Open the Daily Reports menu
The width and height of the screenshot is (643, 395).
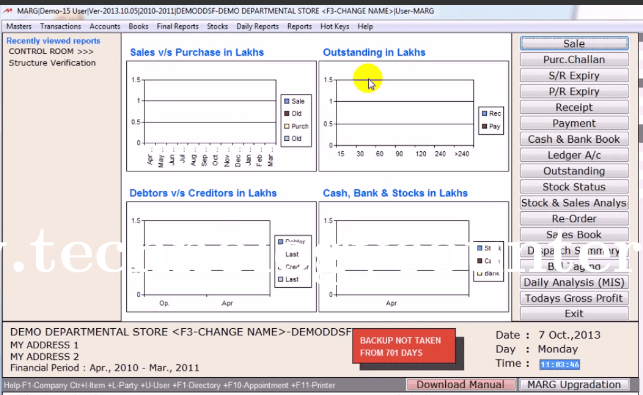click(258, 26)
